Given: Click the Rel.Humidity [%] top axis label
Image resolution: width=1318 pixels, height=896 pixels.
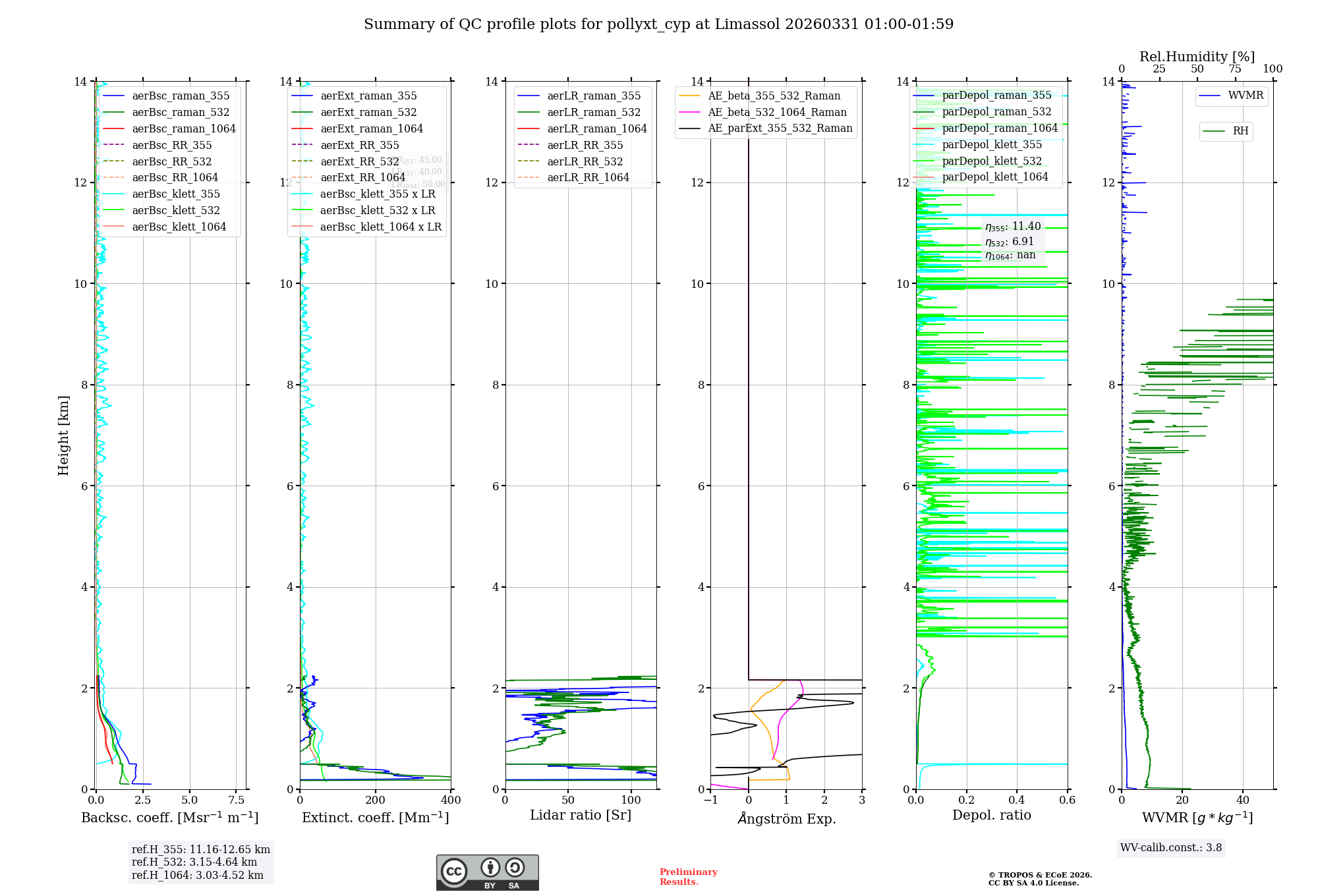Looking at the screenshot, I should click(1197, 57).
